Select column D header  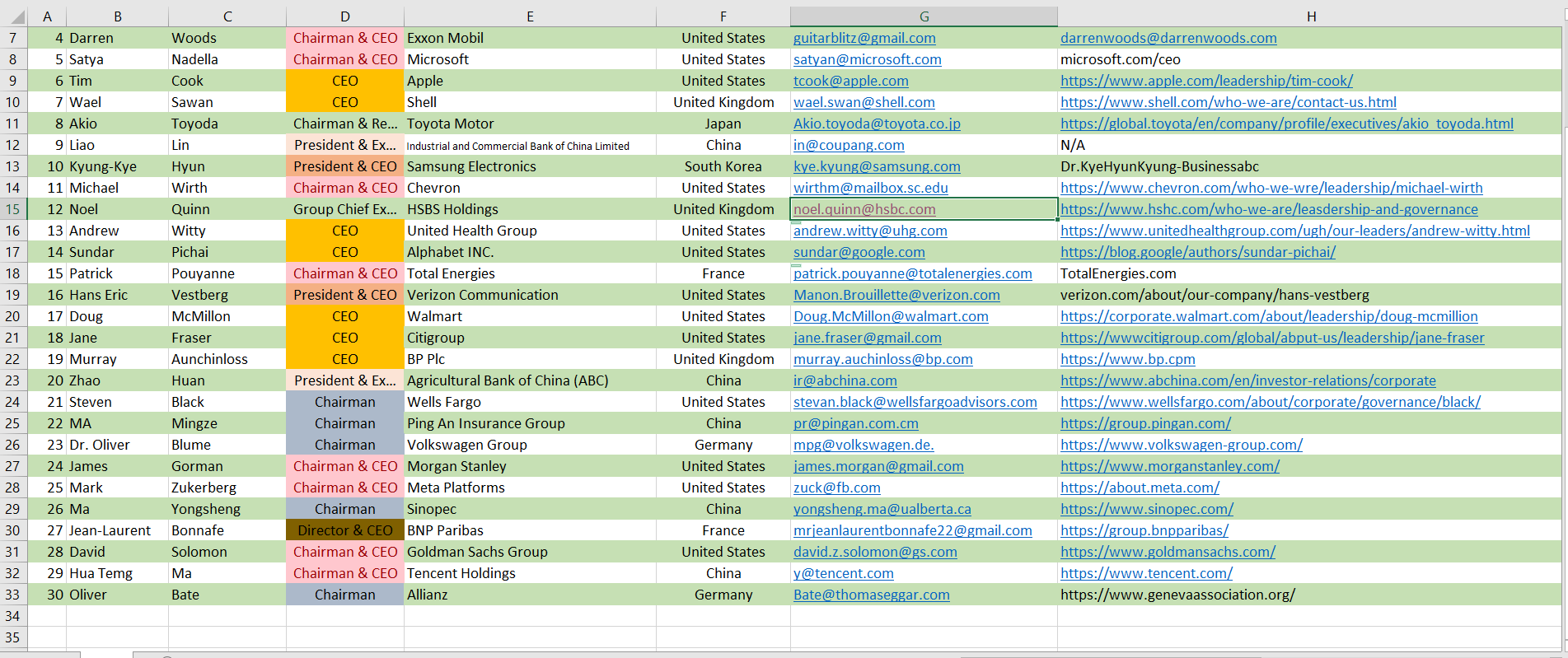(x=345, y=16)
